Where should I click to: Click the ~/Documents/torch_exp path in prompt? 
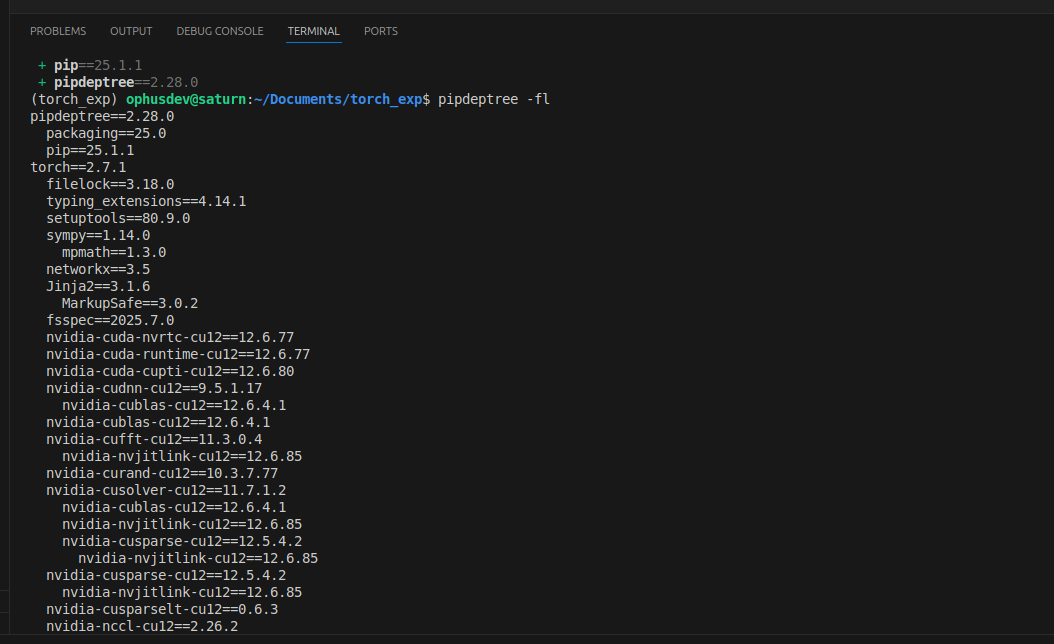[x=338, y=99]
